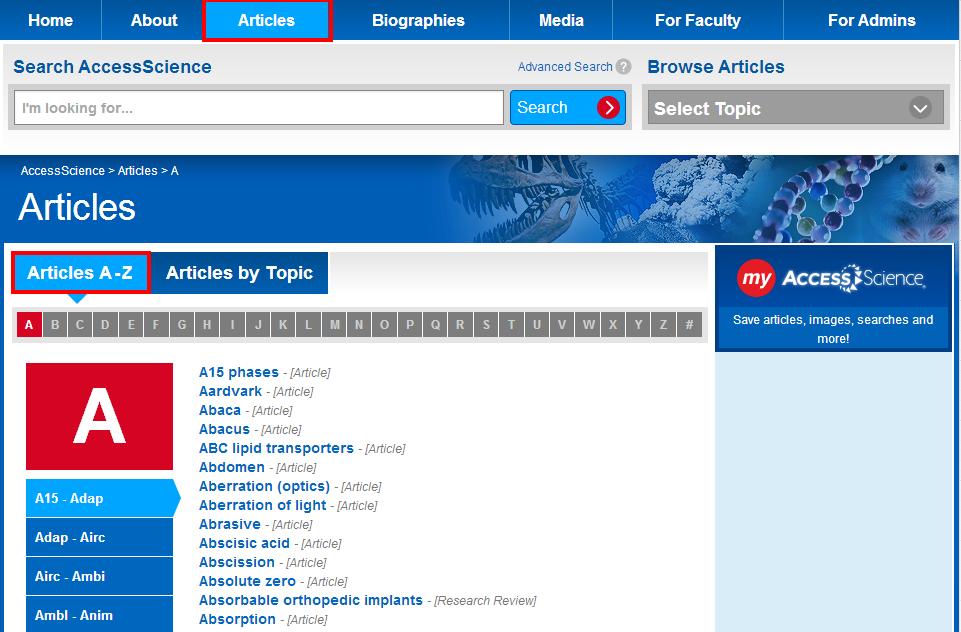Select letter Z in alphabet bar
The image size is (961, 632).
coord(663,324)
